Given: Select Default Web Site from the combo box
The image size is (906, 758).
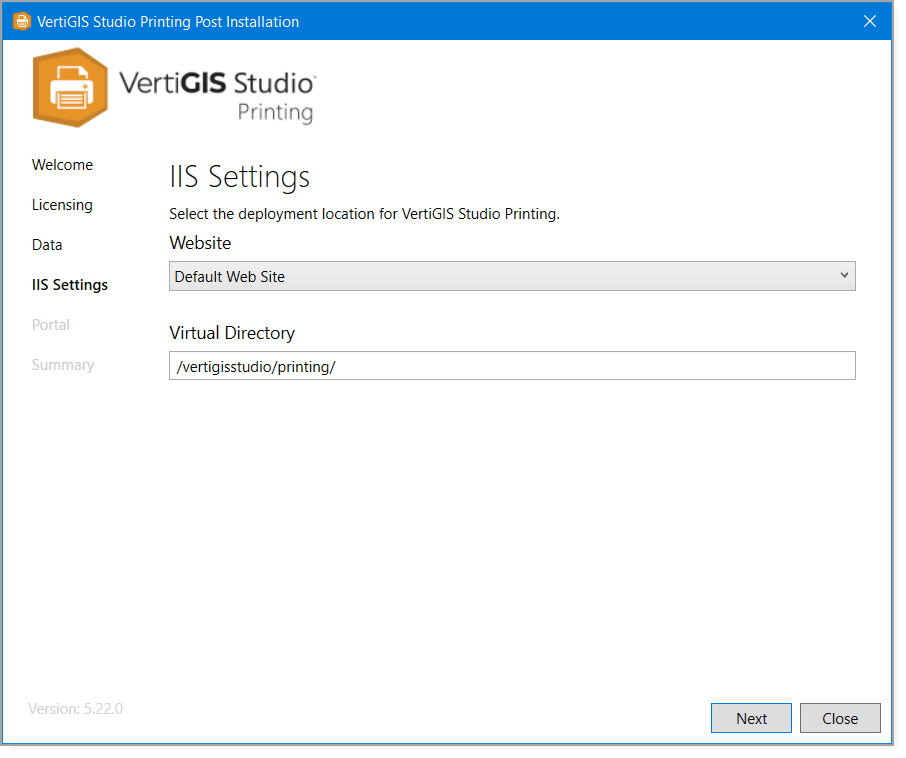Looking at the screenshot, I should tap(400, 276).
